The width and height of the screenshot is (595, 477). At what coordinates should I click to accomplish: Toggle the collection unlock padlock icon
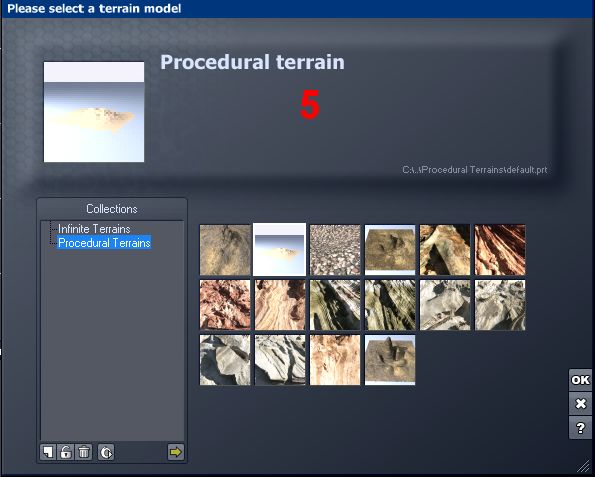[66, 452]
